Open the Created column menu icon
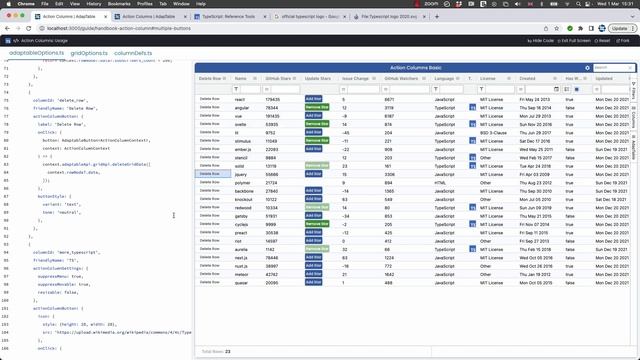 click(555, 78)
